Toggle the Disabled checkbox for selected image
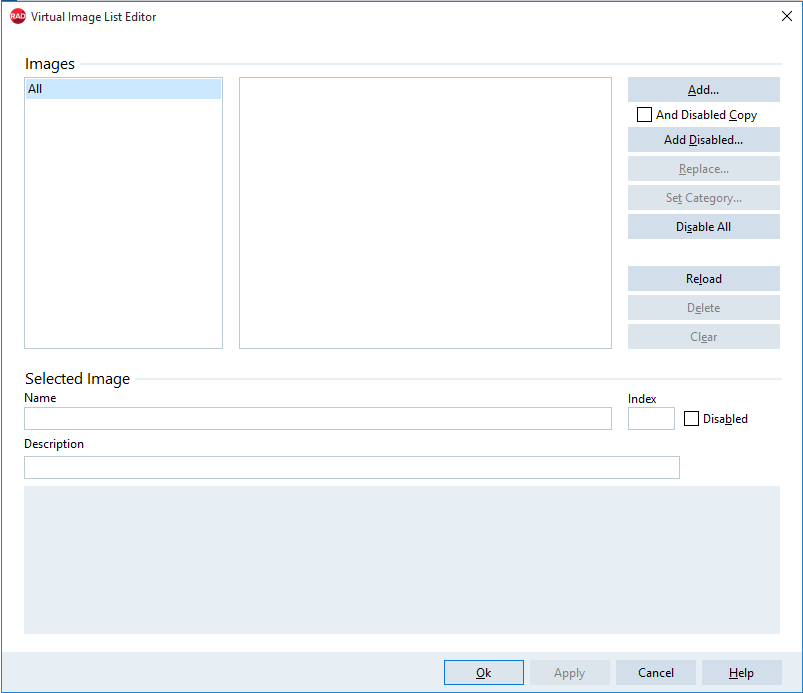This screenshot has width=803, height=693. 691,418
